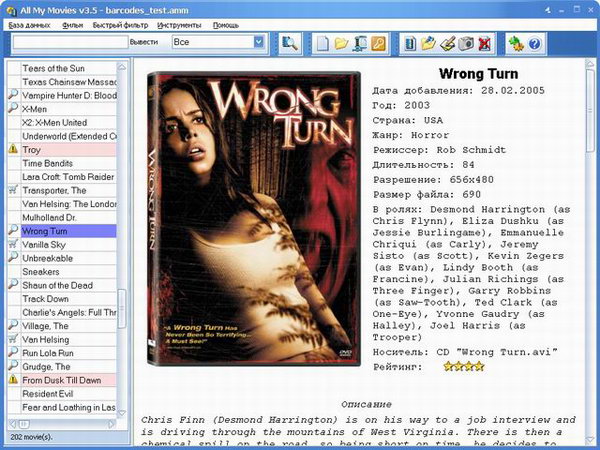This screenshot has height=450, width=600.
Task: Click the four-star rating for Wrong Turn
Action: pos(463,367)
